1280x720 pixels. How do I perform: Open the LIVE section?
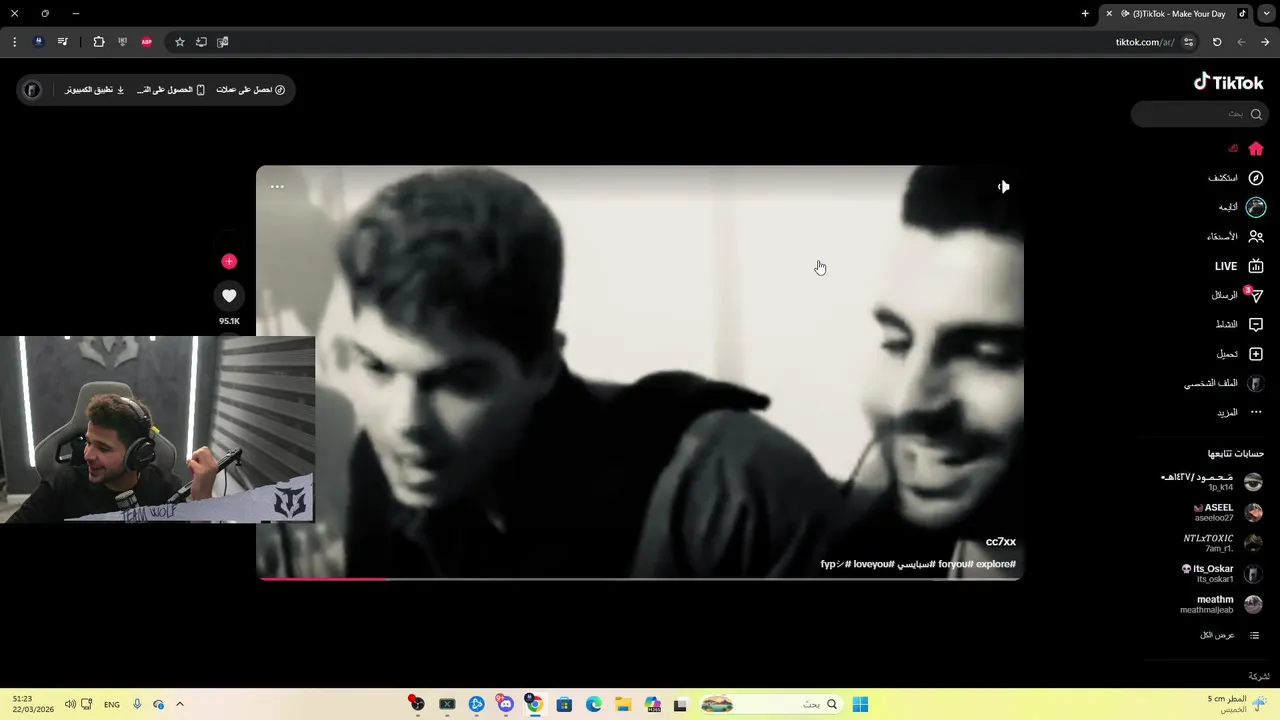(x=1239, y=266)
